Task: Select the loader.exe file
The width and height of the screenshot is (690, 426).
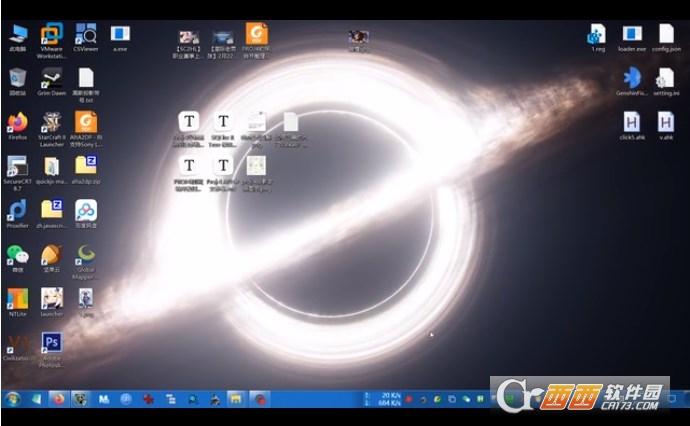Action: [x=632, y=38]
